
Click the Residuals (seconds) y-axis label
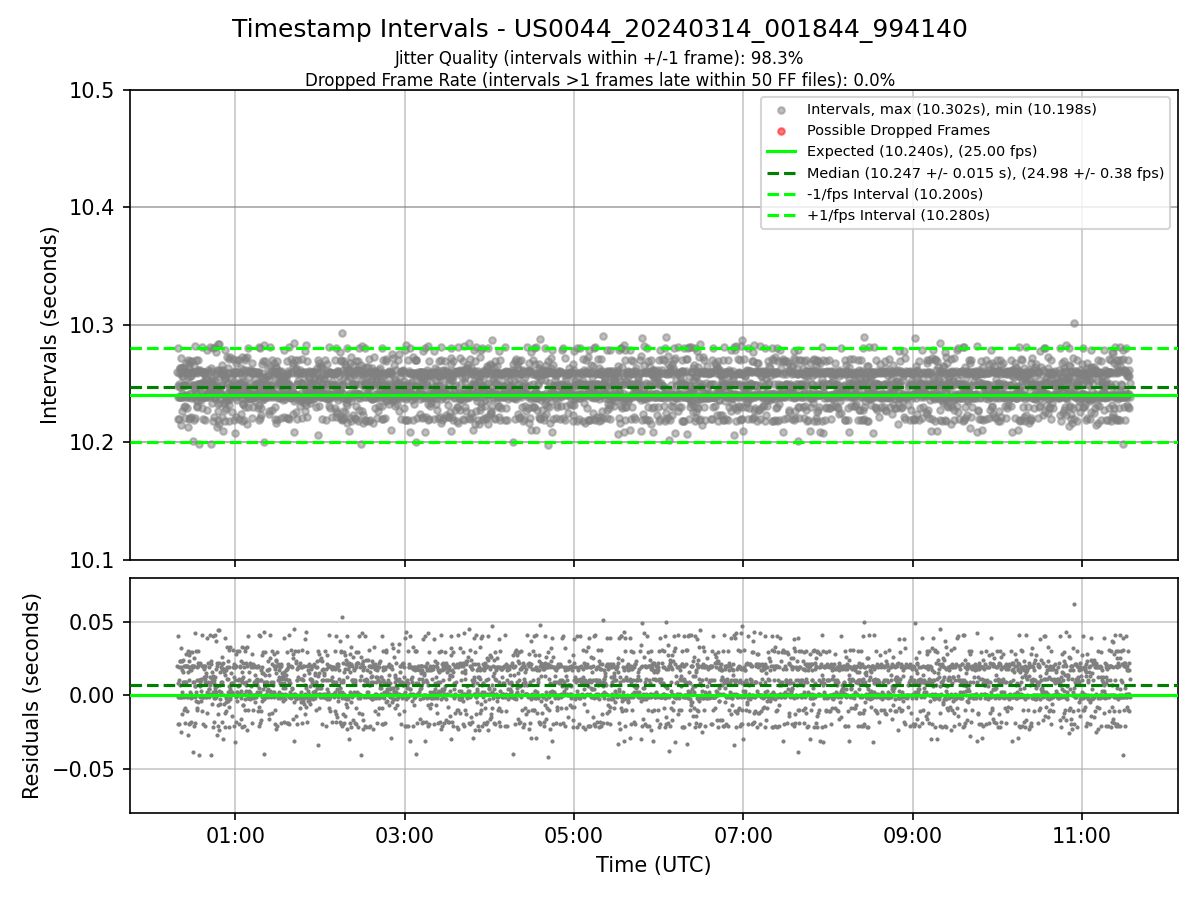(32, 696)
